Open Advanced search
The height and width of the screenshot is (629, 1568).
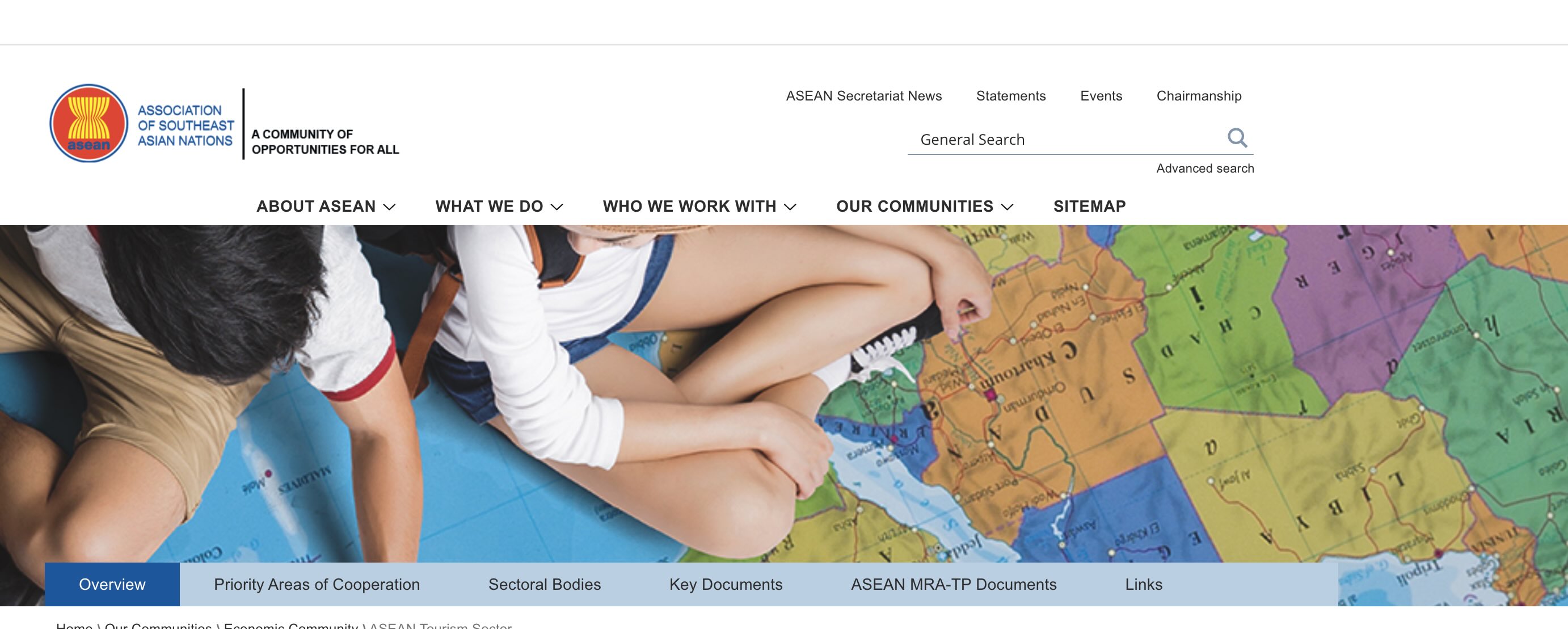pos(1205,169)
